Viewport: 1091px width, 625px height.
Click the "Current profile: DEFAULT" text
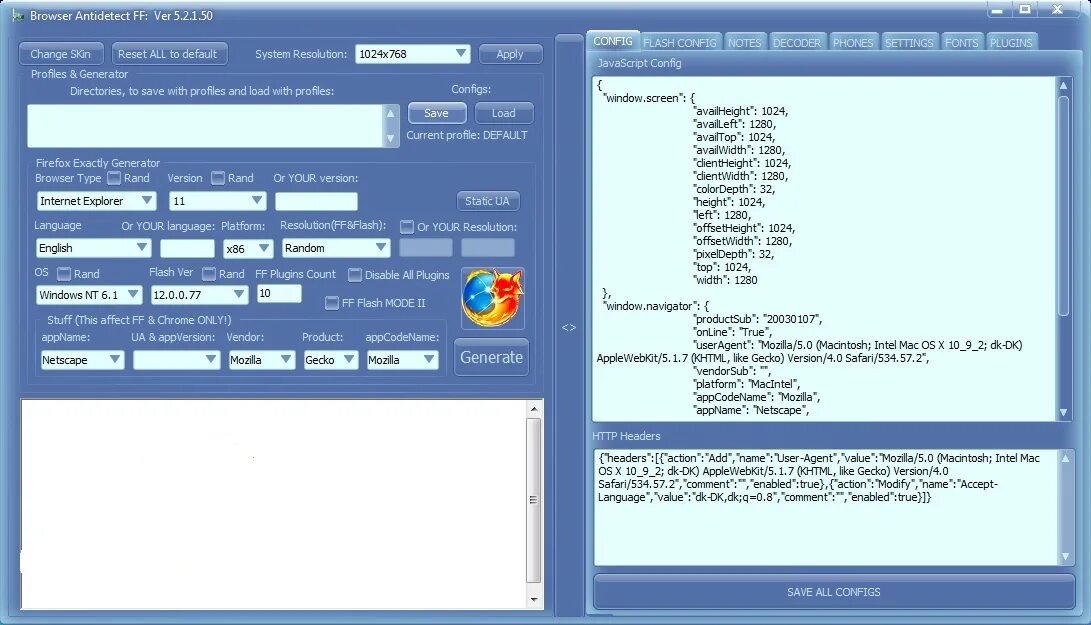click(x=467, y=135)
